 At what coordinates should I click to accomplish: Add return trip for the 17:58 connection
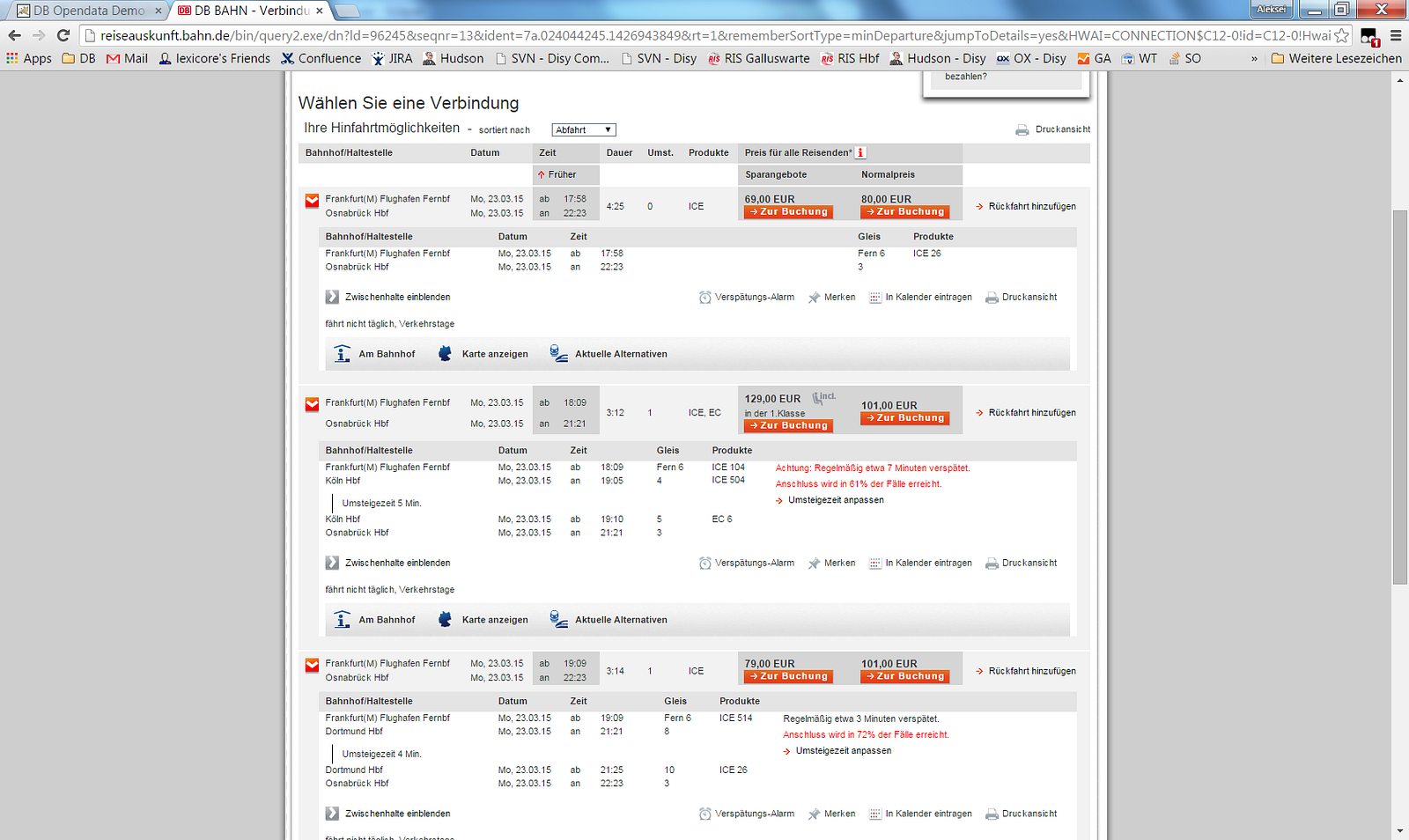pos(1026,206)
